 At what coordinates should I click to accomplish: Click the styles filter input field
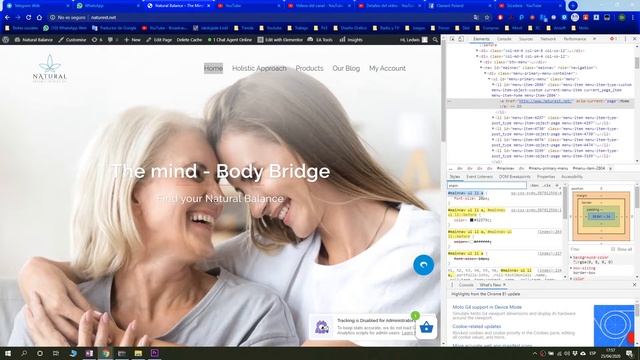[x=488, y=185]
